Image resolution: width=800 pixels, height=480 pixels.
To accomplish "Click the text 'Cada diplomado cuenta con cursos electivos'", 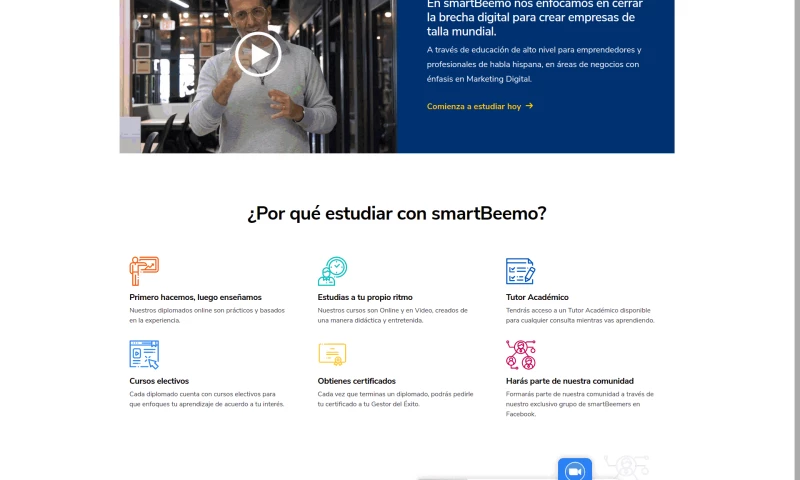I will [x=207, y=399].
